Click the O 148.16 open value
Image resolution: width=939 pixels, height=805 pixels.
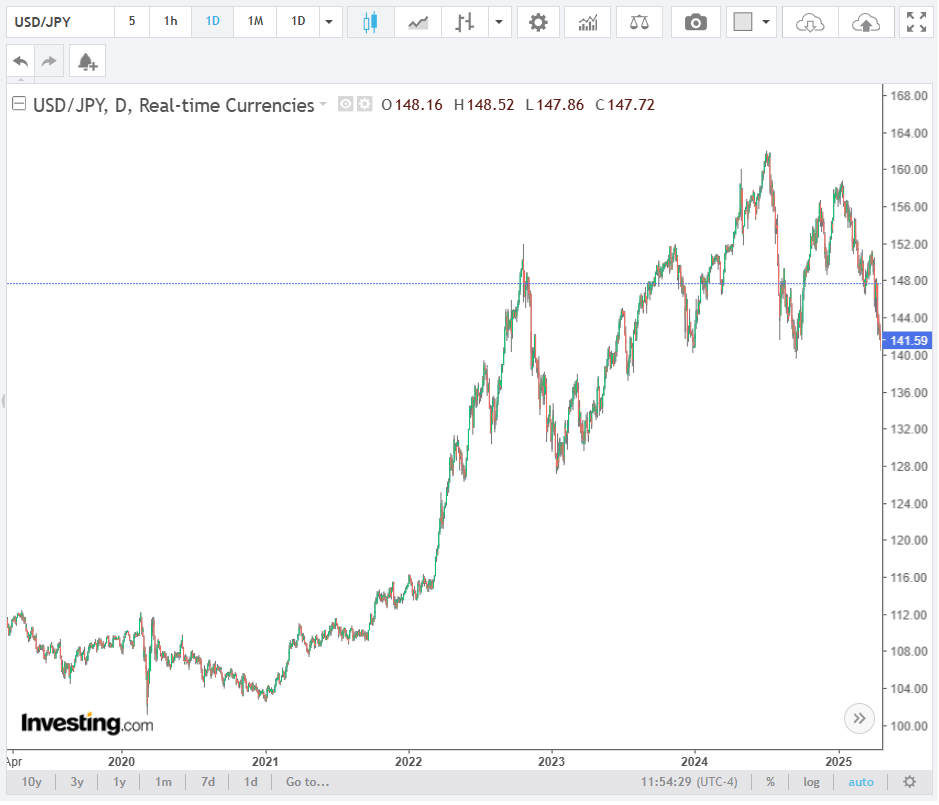(x=412, y=105)
